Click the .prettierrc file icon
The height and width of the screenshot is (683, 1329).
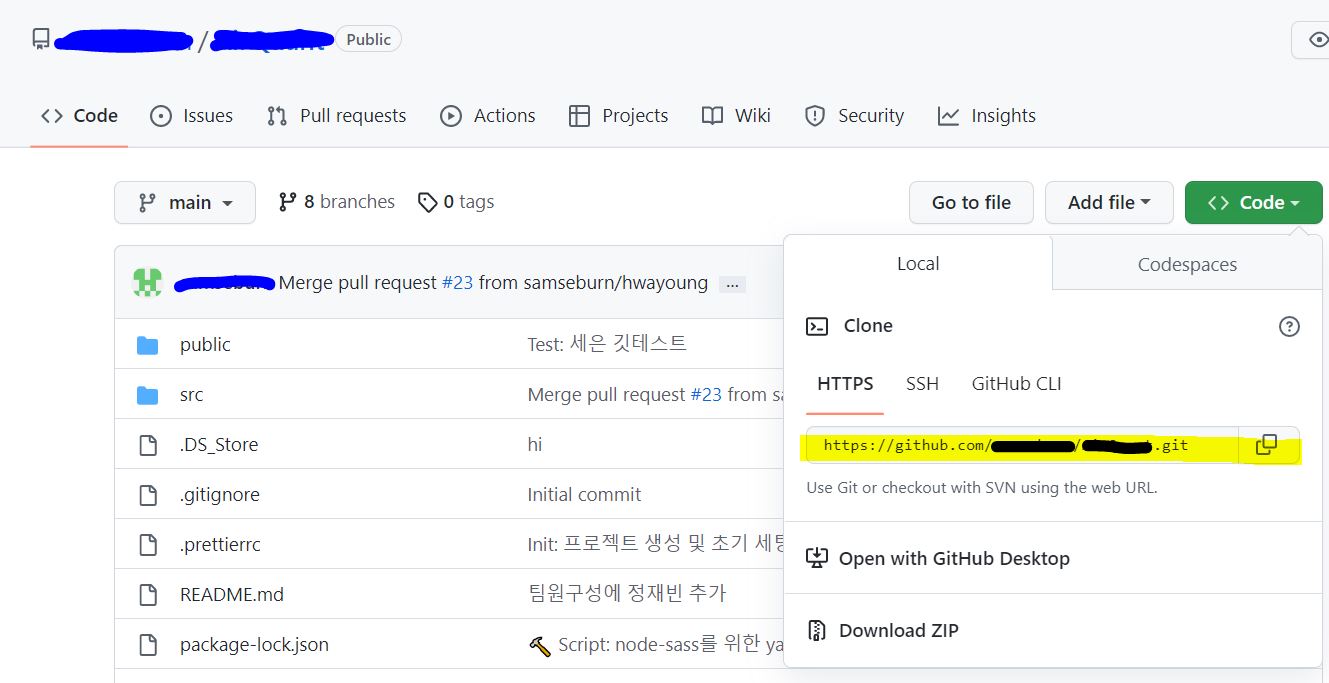[x=148, y=545]
